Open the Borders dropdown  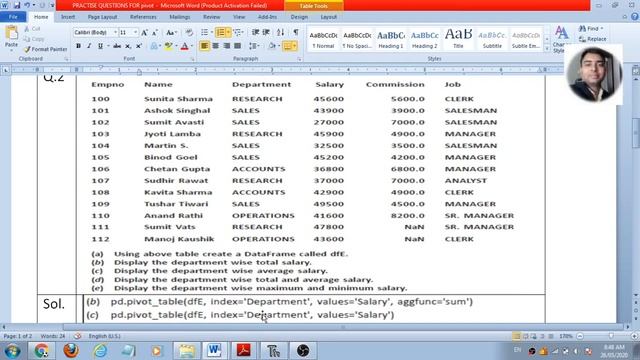pos(295,46)
